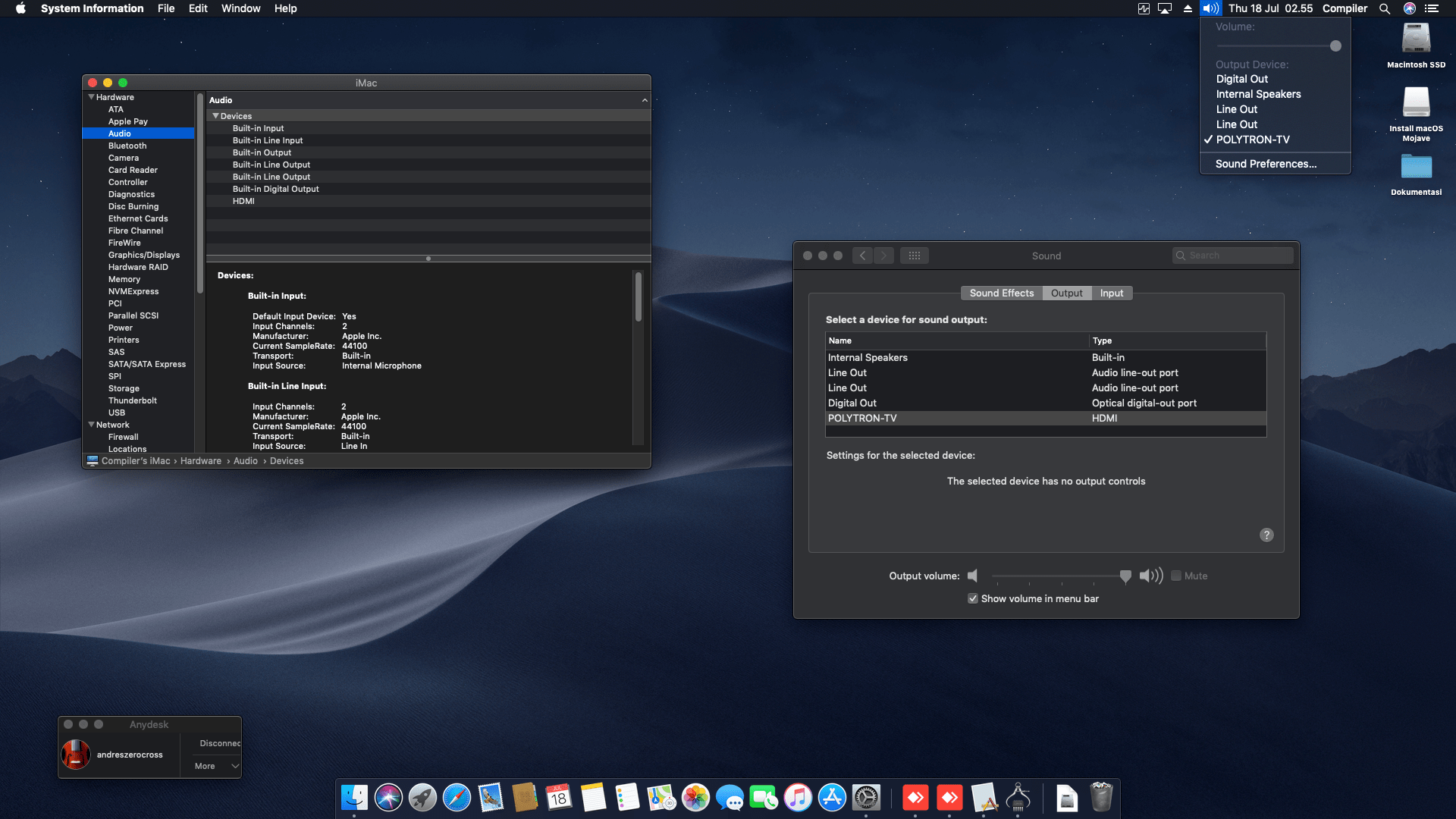Click the AirPlay icon in menu bar

coord(1165,8)
